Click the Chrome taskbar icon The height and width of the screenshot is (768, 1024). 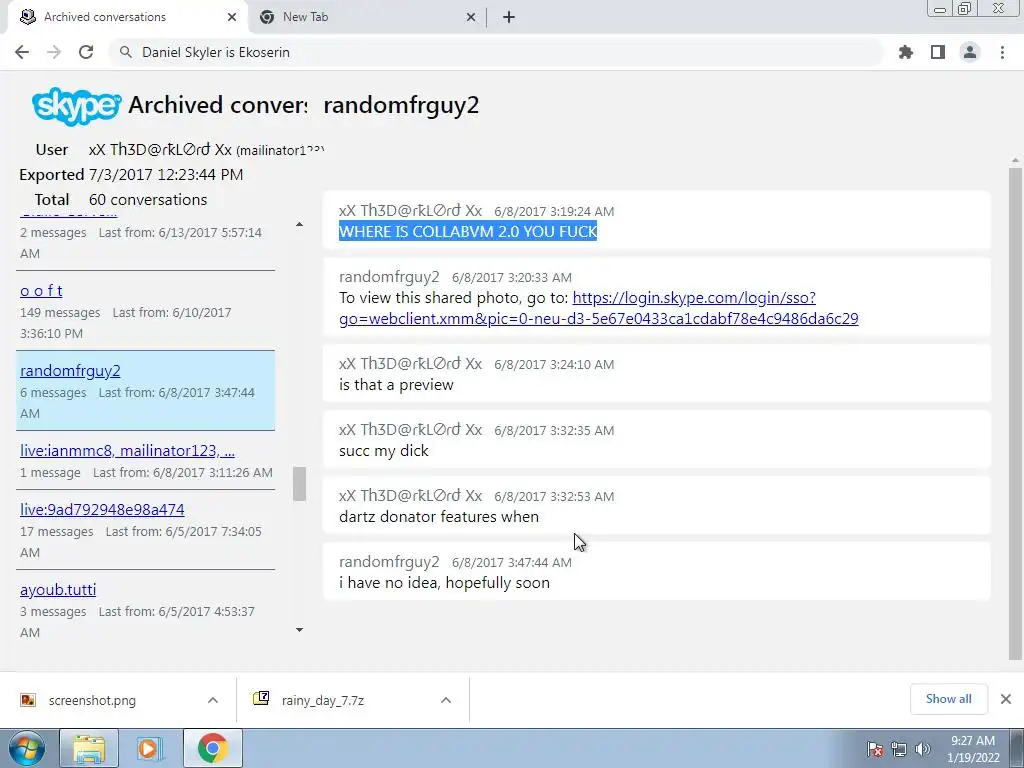tap(212, 748)
